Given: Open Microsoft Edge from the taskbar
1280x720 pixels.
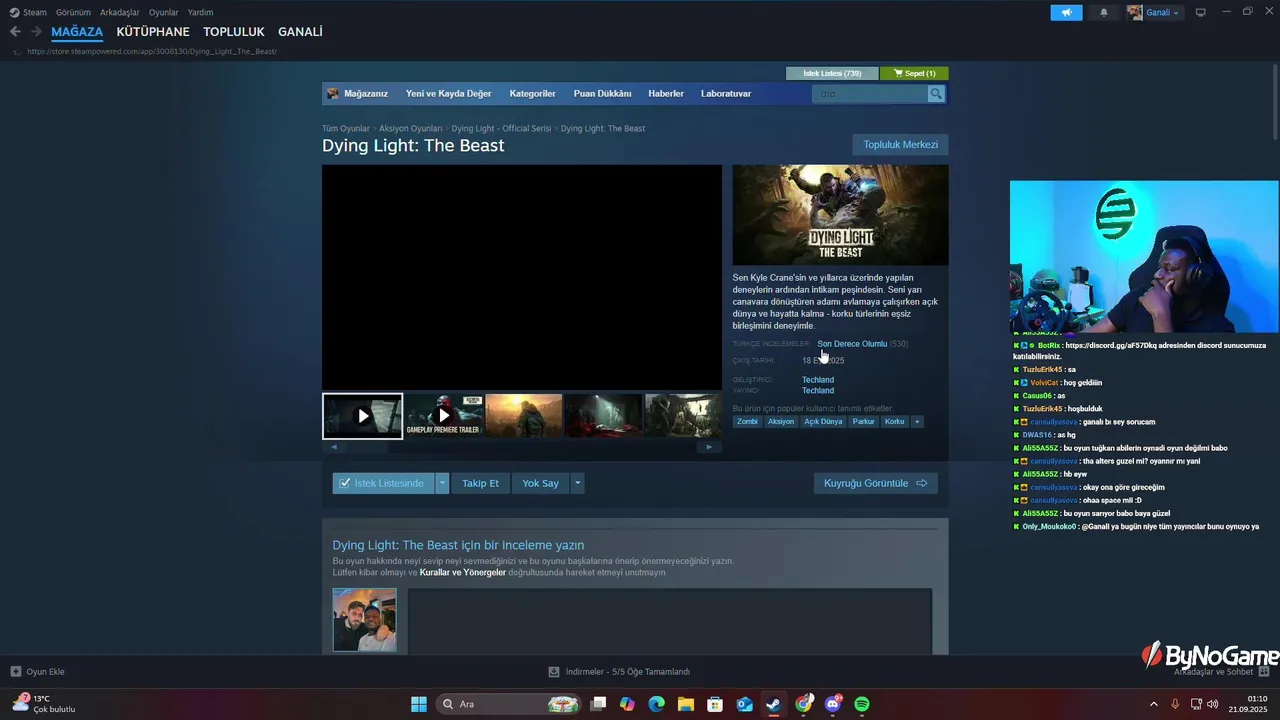Looking at the screenshot, I should (656, 704).
